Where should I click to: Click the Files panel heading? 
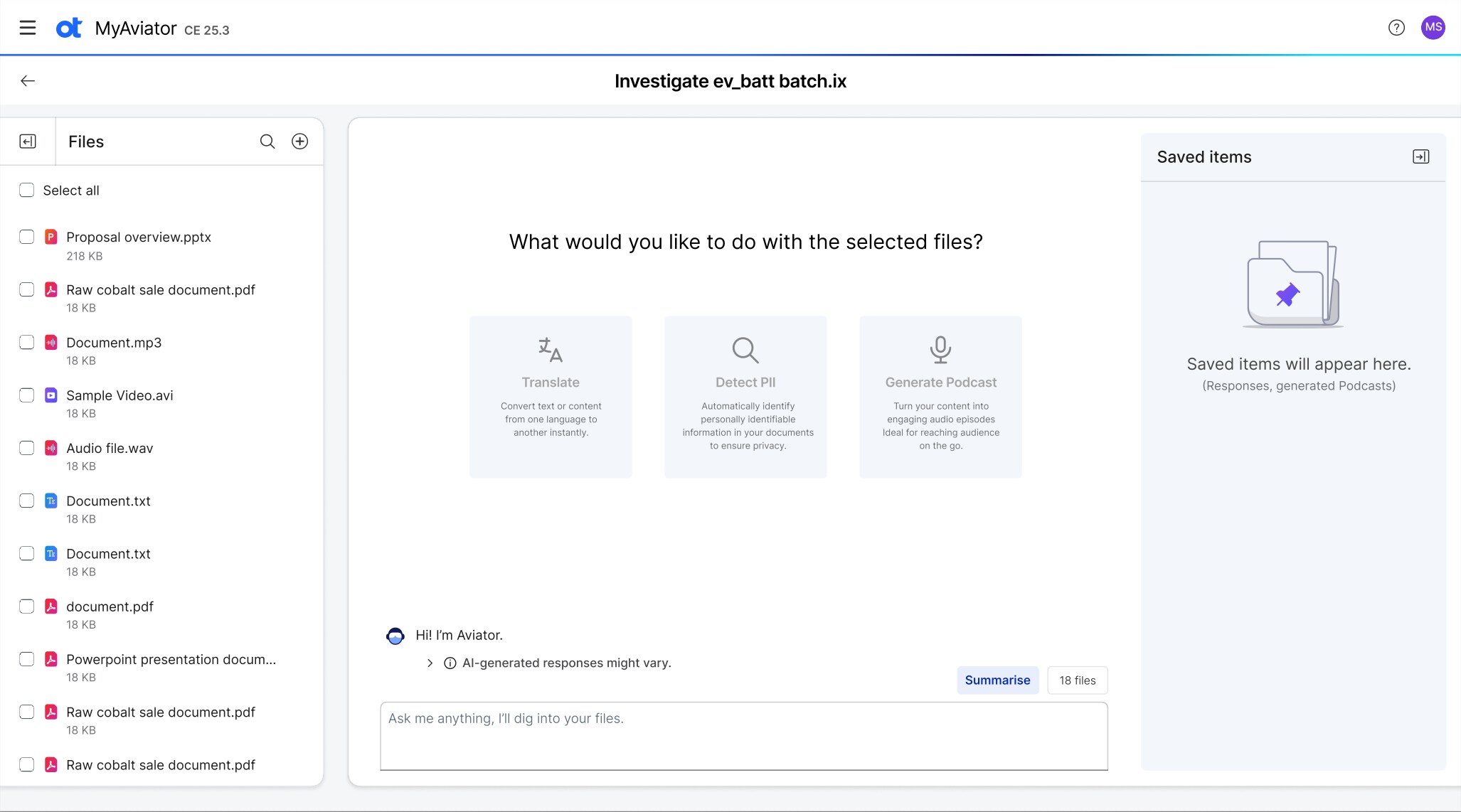click(x=86, y=141)
